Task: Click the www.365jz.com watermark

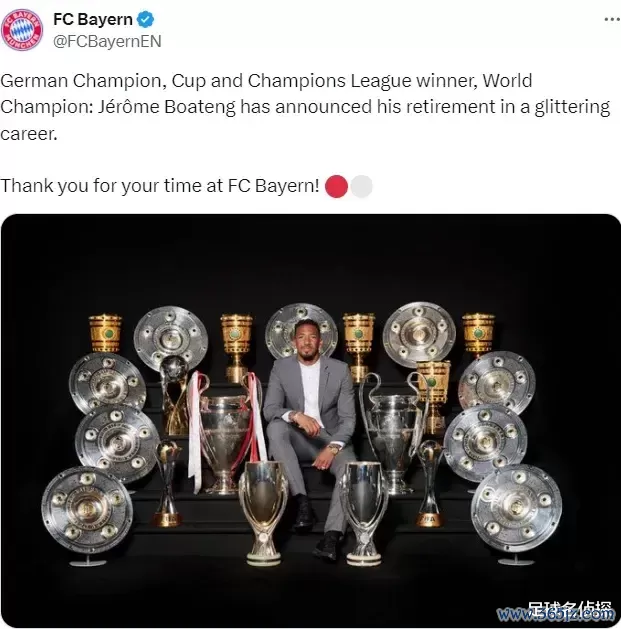Action: pyautogui.click(x=556, y=614)
